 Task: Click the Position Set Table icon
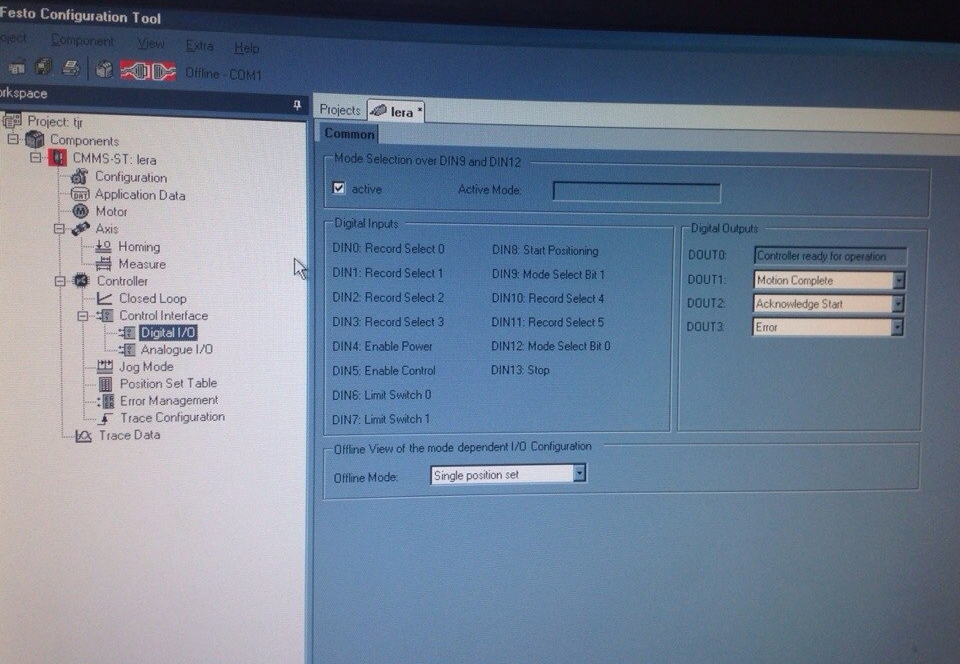coord(105,384)
